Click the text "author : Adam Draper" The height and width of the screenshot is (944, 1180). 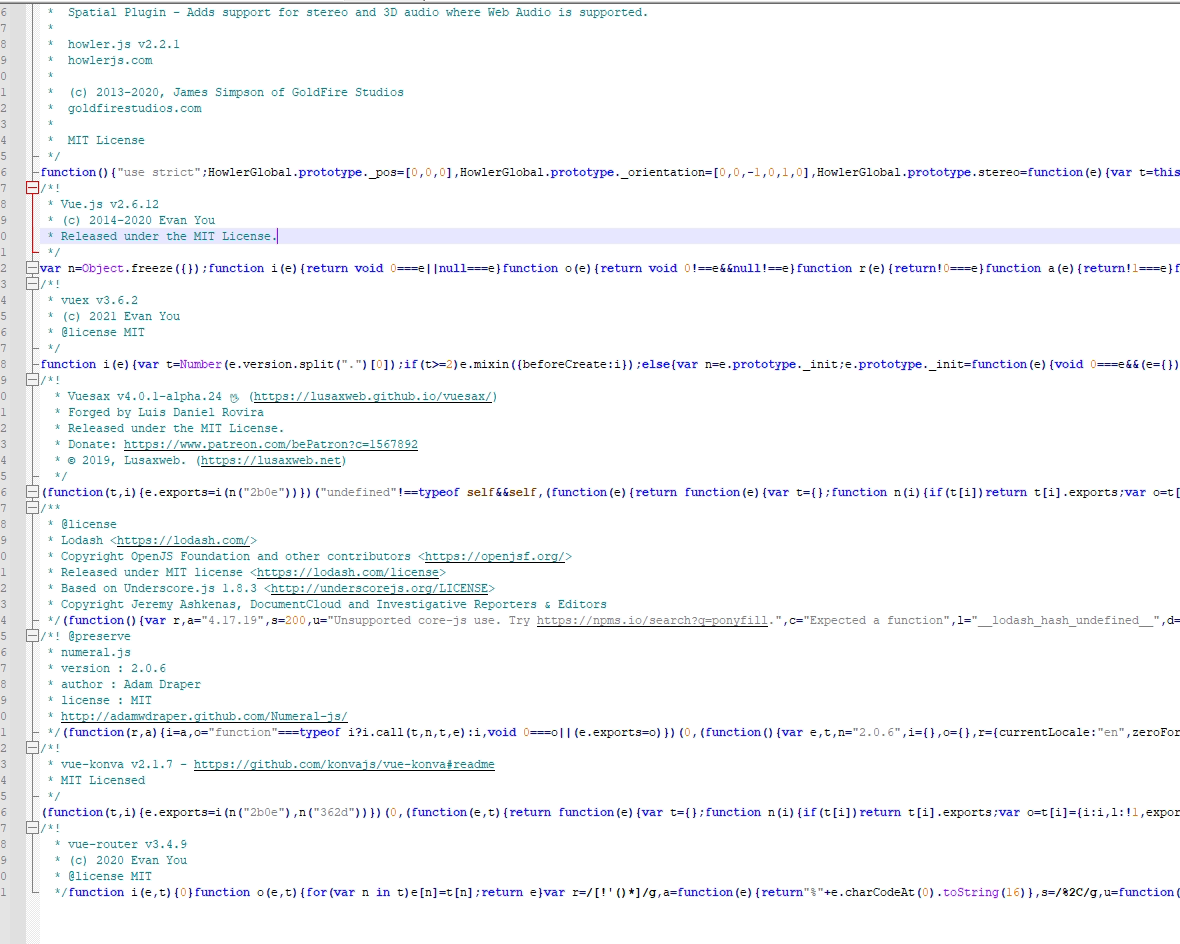(131, 684)
